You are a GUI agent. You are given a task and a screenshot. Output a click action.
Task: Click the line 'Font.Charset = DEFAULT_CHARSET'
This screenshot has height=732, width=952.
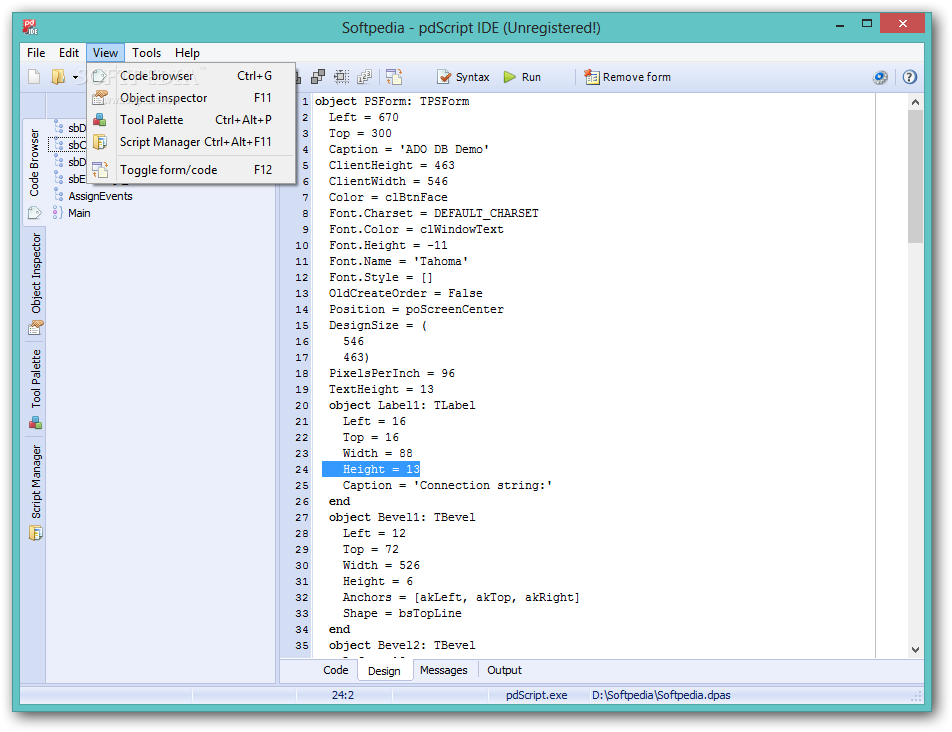click(434, 213)
